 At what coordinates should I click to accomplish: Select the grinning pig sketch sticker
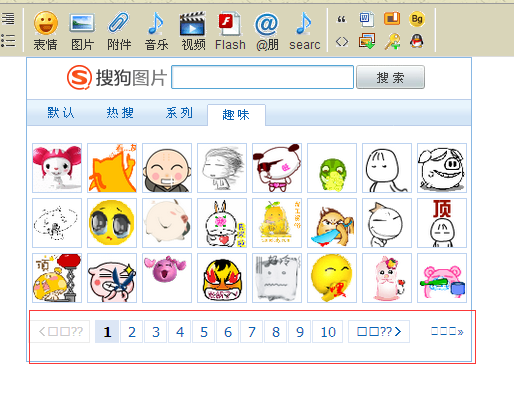(x=442, y=168)
